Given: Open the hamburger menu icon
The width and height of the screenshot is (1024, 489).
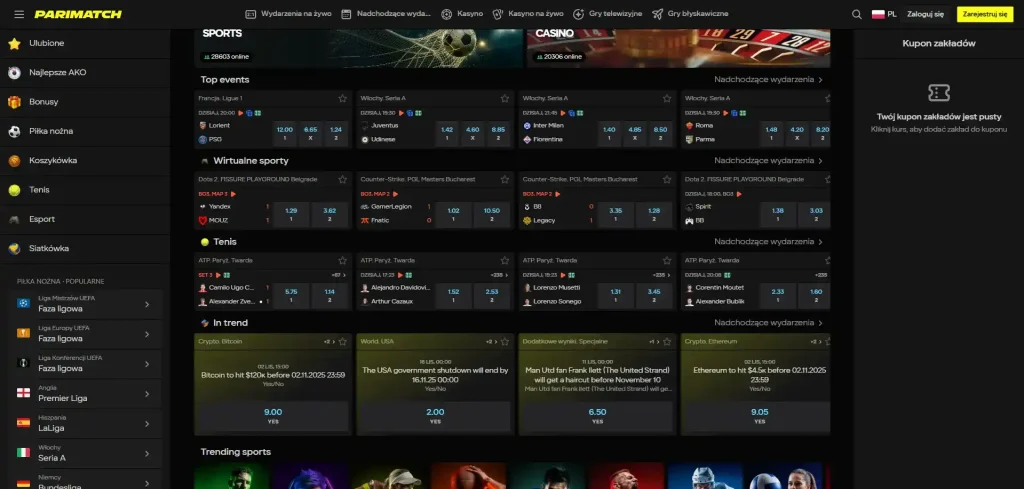Looking at the screenshot, I should pyautogui.click(x=19, y=14).
